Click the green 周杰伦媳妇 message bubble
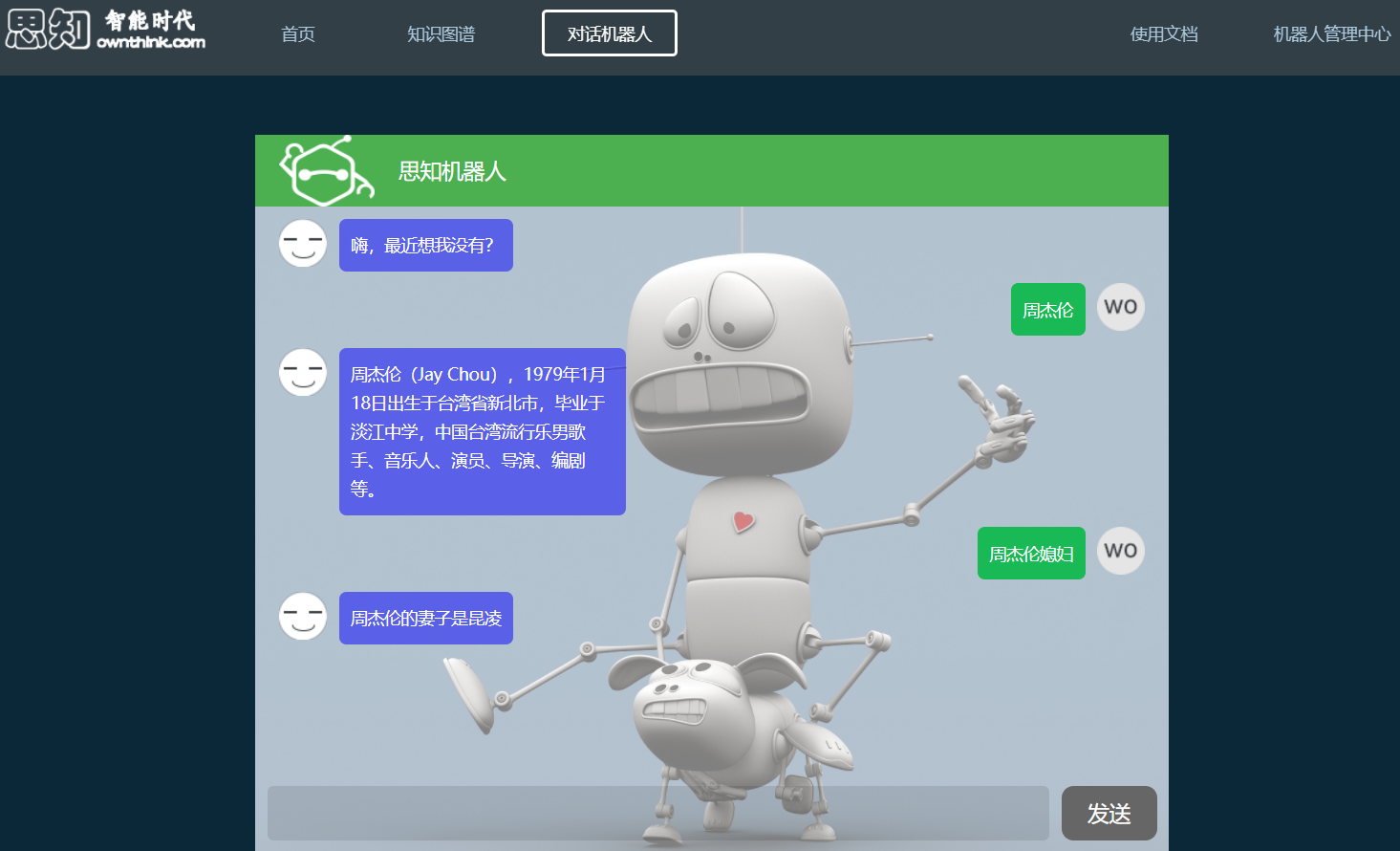Image resolution: width=1400 pixels, height=851 pixels. coord(1031,554)
